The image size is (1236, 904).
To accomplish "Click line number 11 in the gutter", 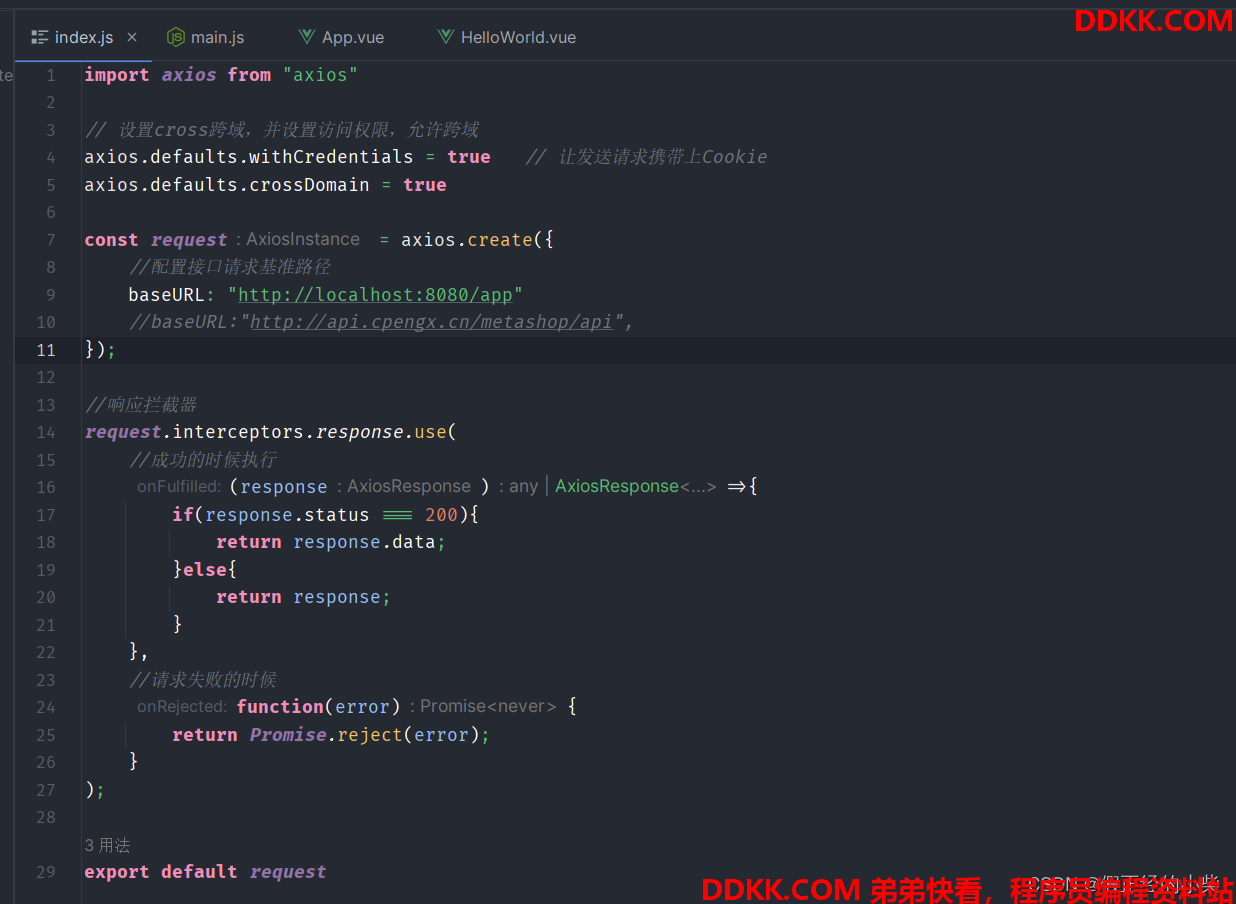I will 46,350.
